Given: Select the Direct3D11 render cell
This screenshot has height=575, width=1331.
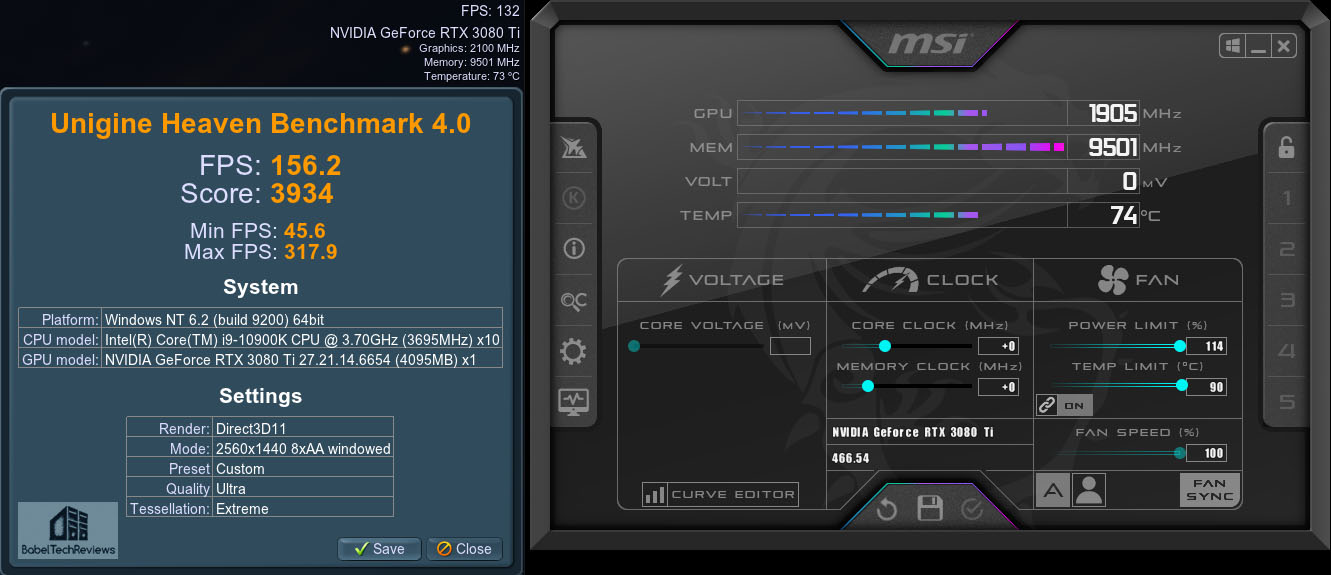Looking at the screenshot, I should click(303, 429).
